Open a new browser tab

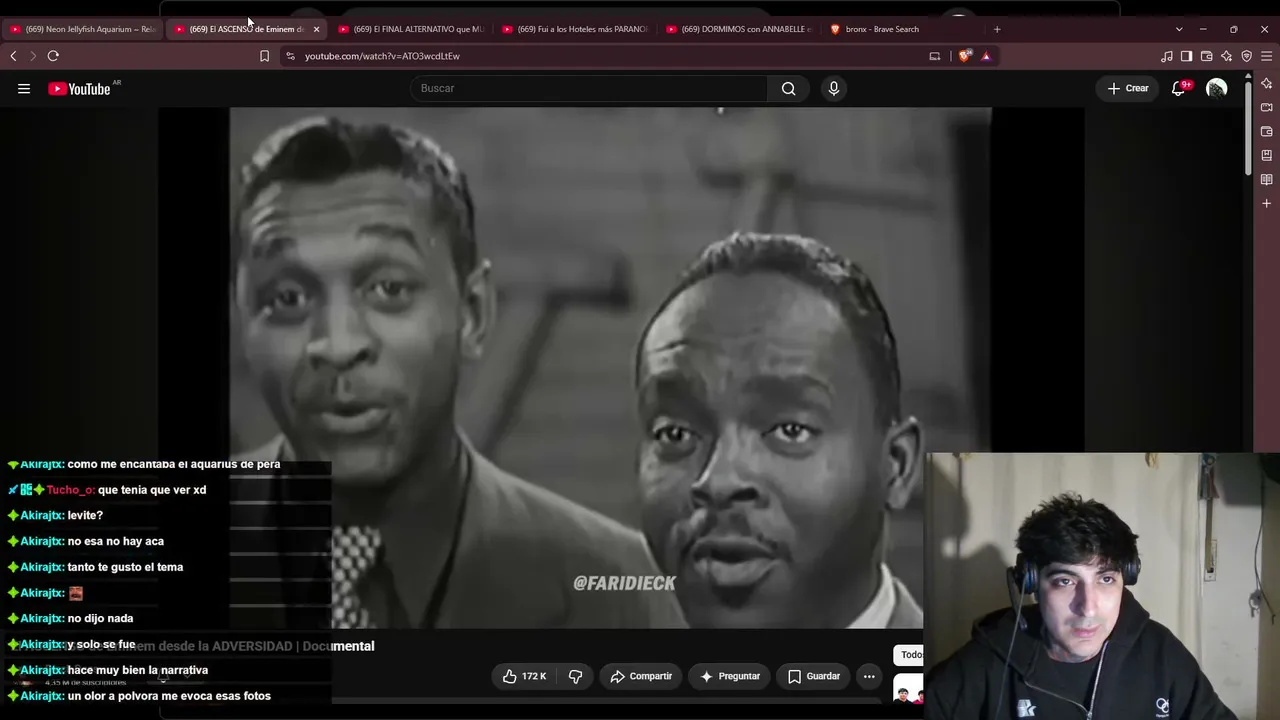coord(997,29)
